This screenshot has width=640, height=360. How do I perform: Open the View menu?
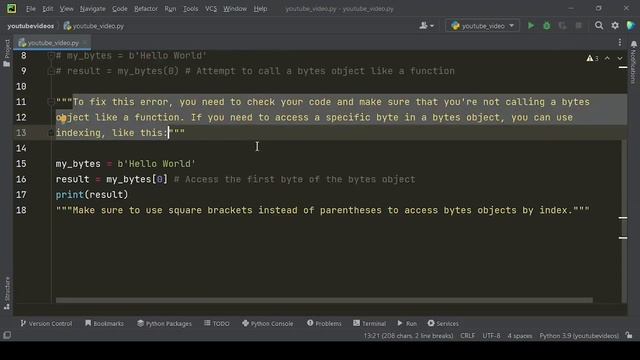(x=66, y=9)
